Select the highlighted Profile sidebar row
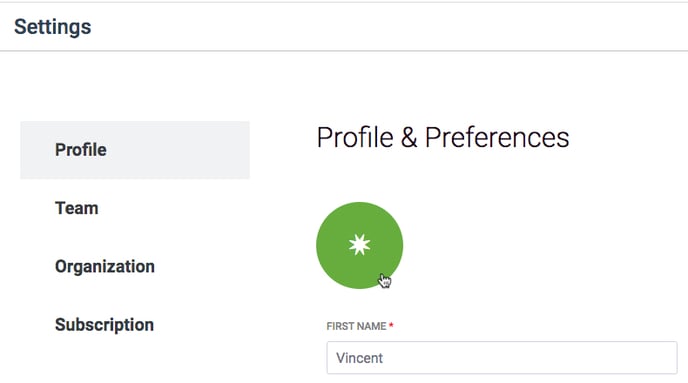Viewport: 688px width, 383px height. [135, 150]
